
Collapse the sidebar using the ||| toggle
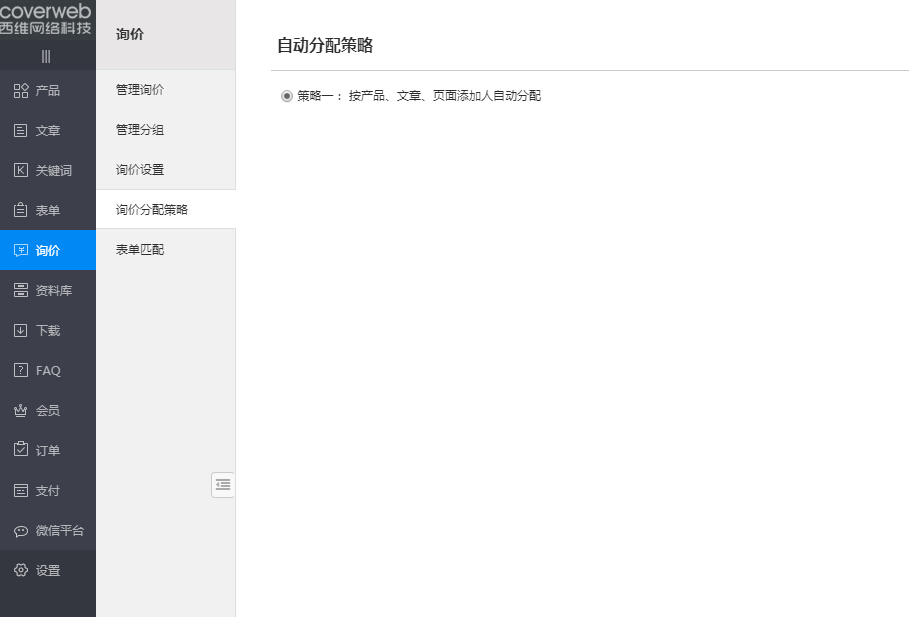44,58
